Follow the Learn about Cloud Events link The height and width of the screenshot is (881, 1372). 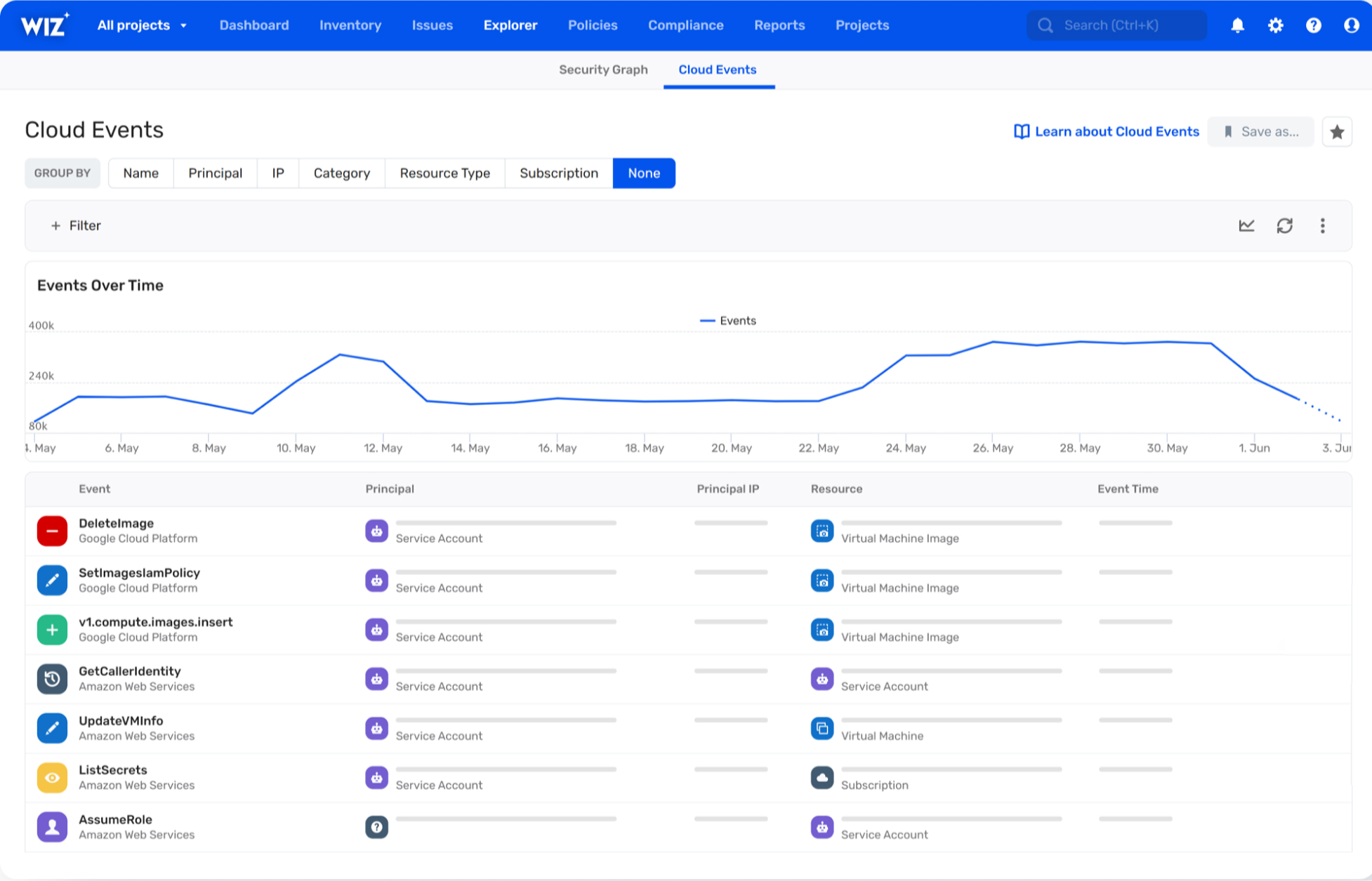coord(1106,132)
